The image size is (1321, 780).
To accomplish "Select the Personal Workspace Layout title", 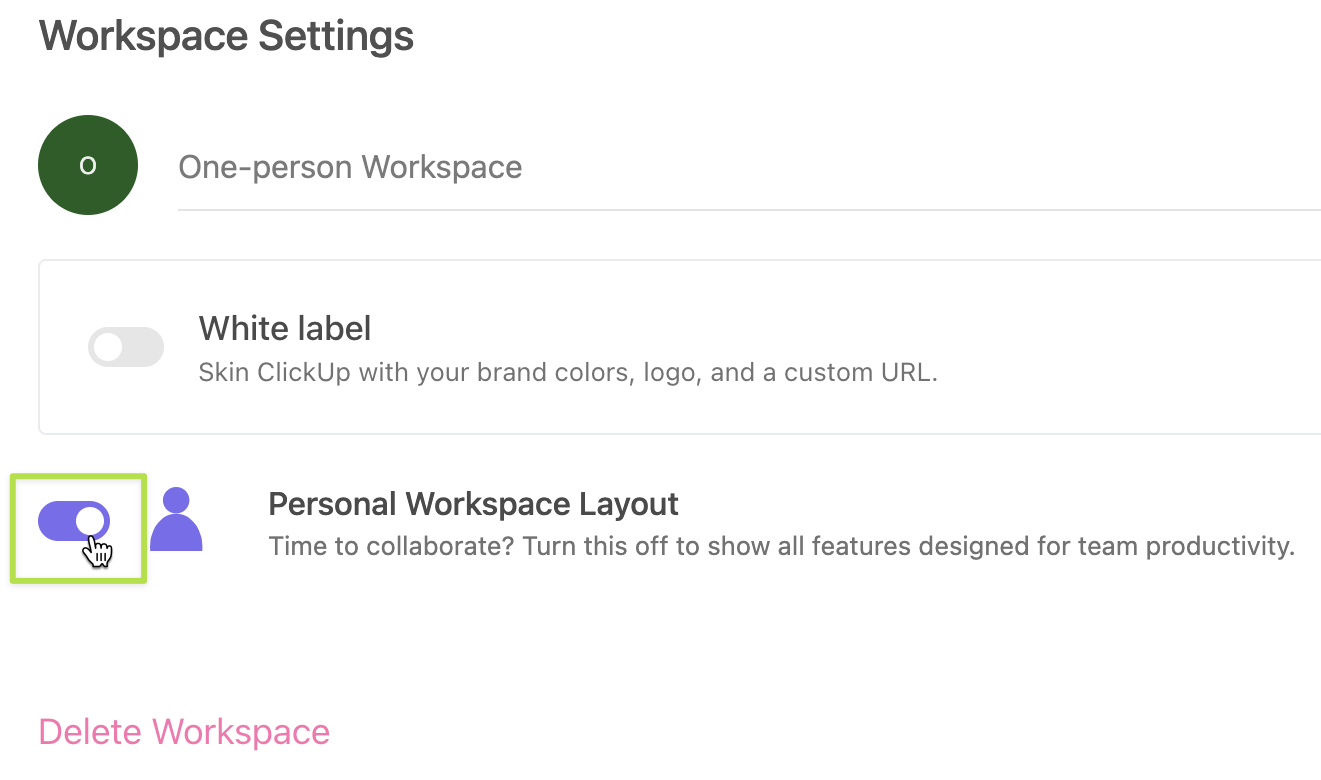I will click(x=473, y=504).
